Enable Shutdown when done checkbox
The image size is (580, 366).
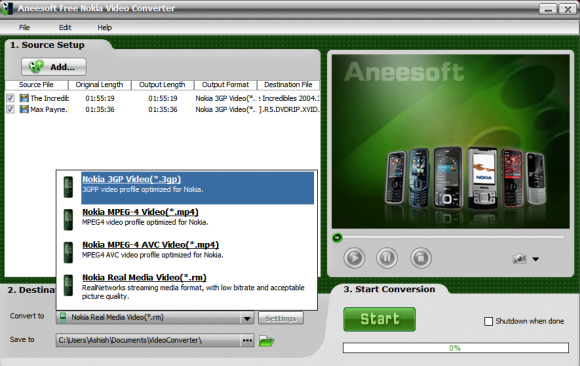pos(488,321)
